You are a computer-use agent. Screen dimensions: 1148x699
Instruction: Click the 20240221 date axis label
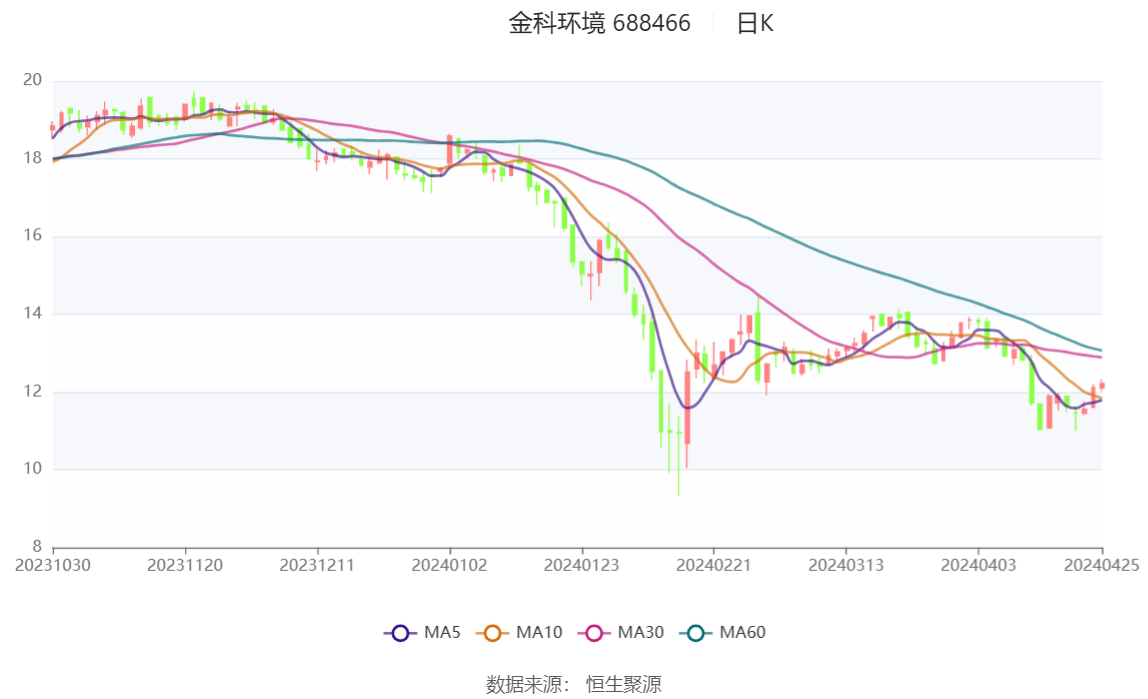pyautogui.click(x=713, y=565)
